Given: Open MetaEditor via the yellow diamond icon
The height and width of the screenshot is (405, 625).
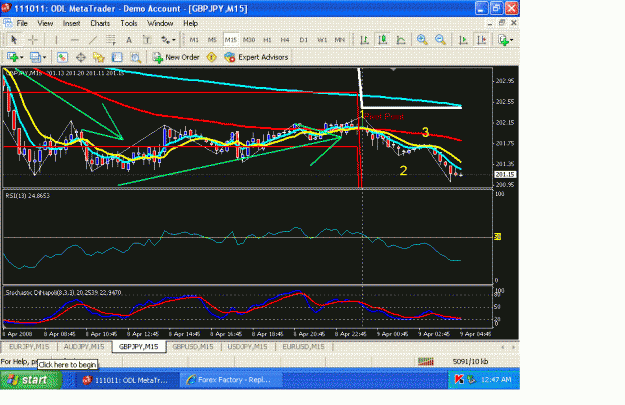Looking at the screenshot, I should point(211,57).
